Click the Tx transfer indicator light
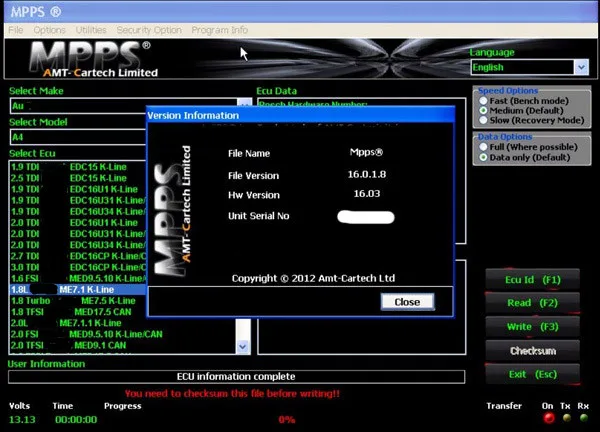 [x=567, y=418]
